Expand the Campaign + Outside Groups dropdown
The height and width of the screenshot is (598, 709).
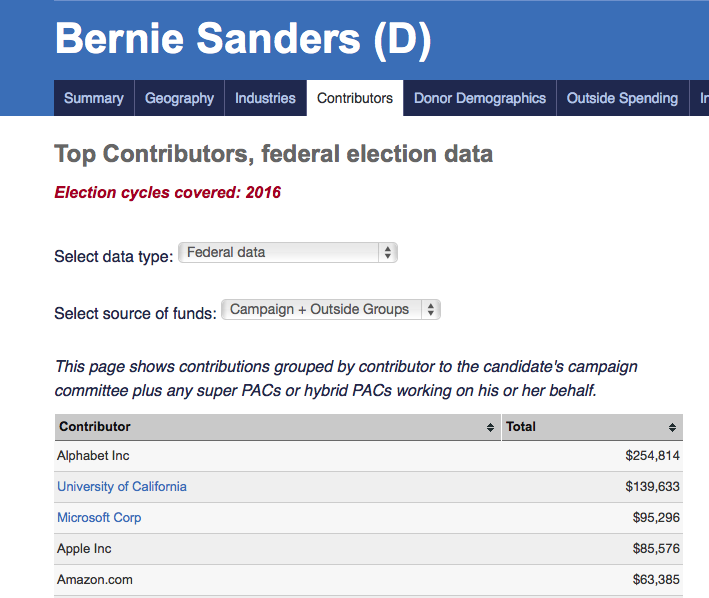(330, 310)
